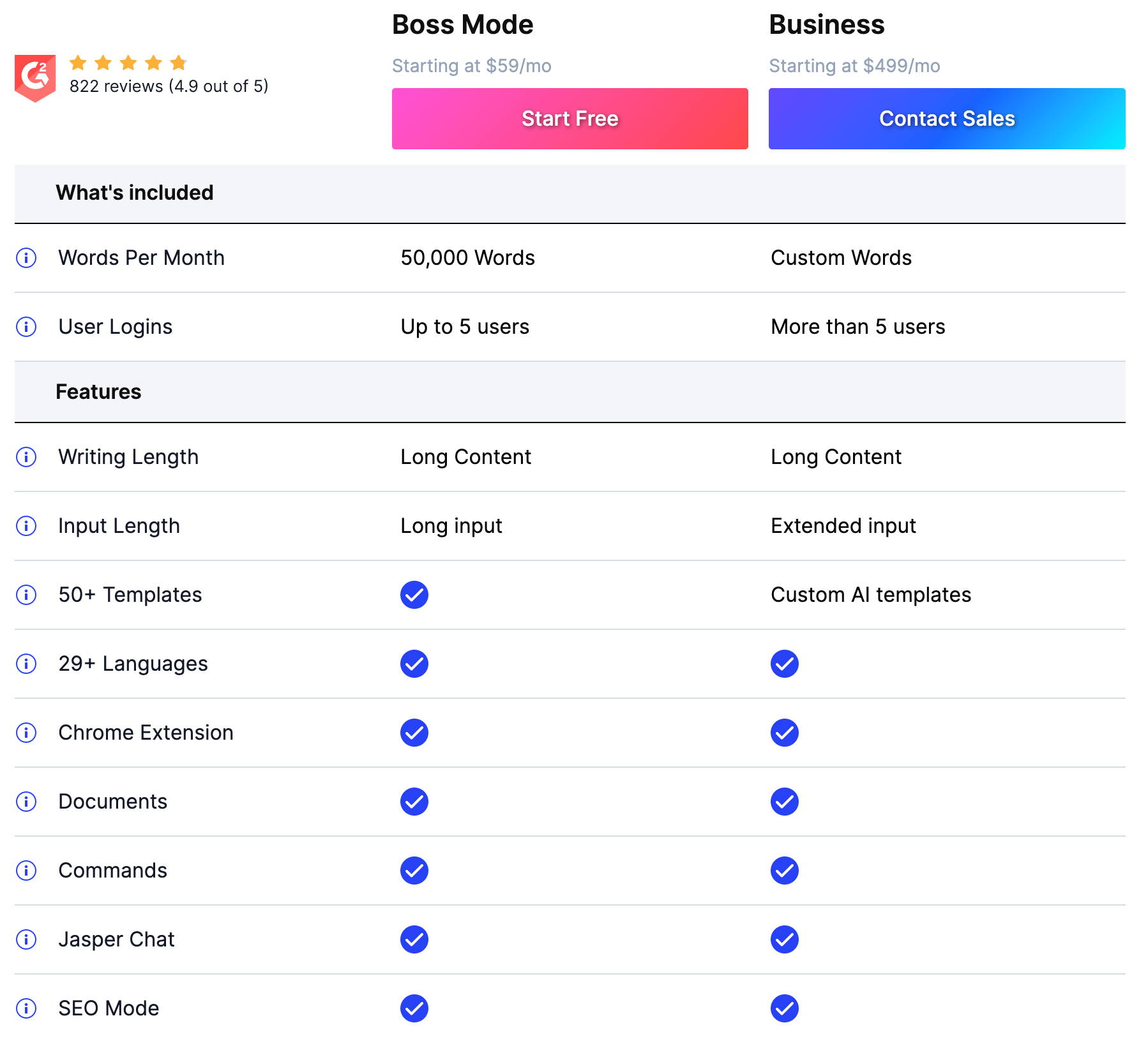Screen dimensions: 1148x1039
Task: Click Boss Mode checkmark for 50+ Templates
Action: point(414,595)
